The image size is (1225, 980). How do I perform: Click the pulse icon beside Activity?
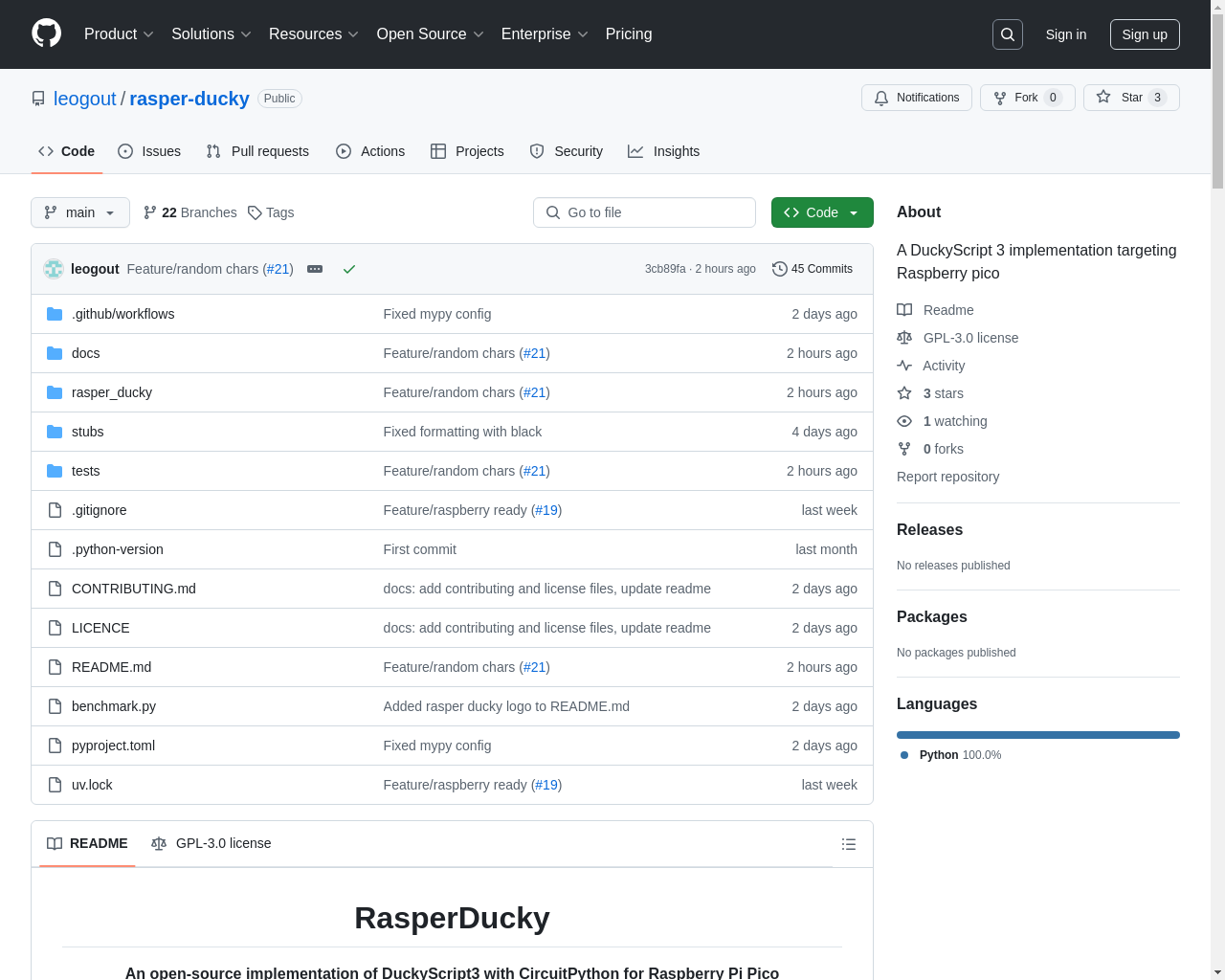(x=904, y=366)
